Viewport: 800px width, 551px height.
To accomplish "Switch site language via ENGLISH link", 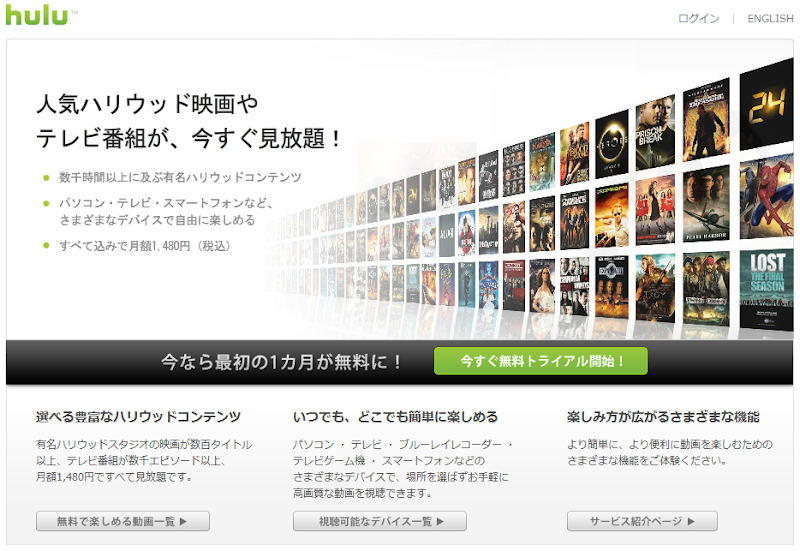I will 770,19.
